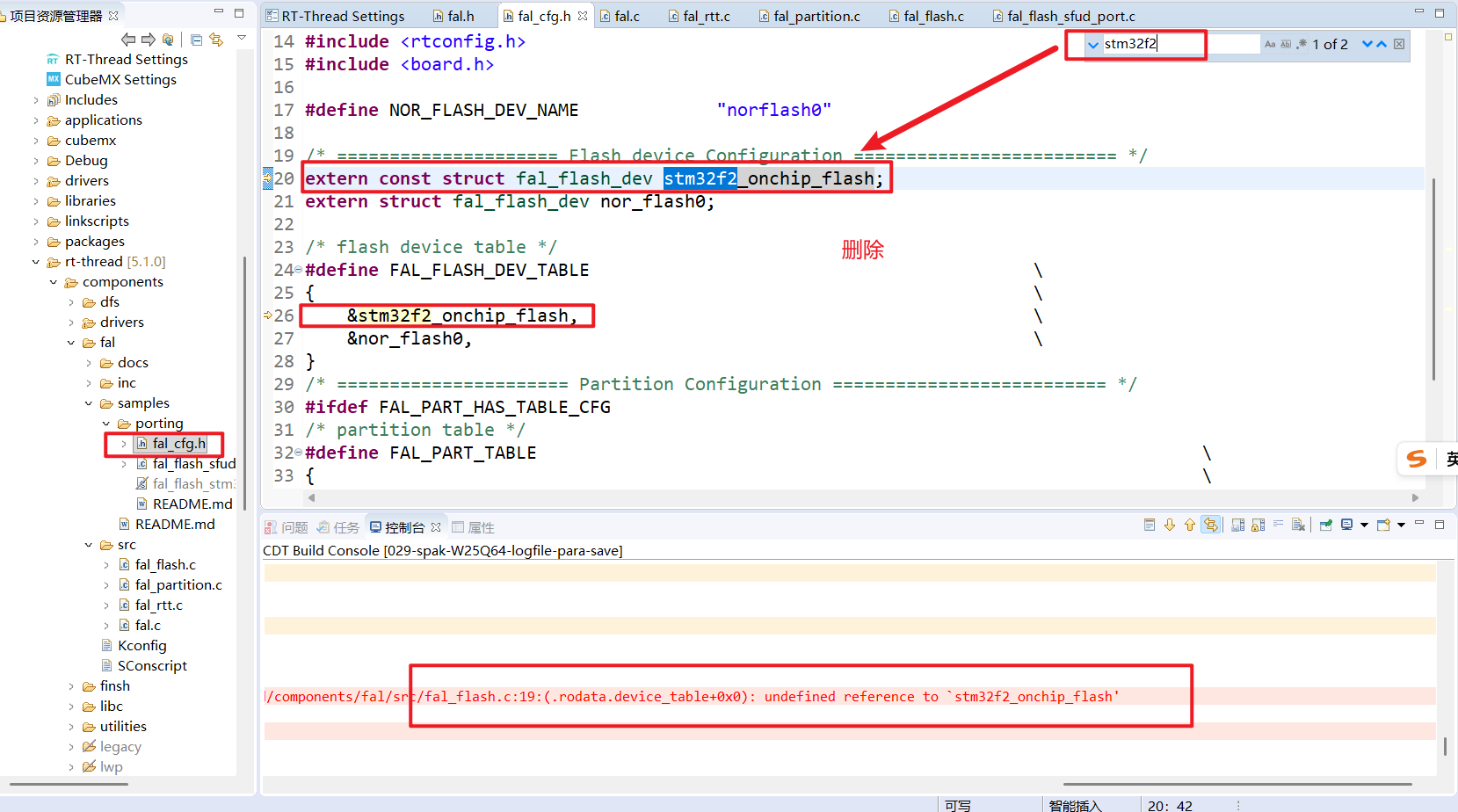Image resolution: width=1458 pixels, height=812 pixels.
Task: Switch to the 问题 (Problems) tab
Action: coord(287,527)
